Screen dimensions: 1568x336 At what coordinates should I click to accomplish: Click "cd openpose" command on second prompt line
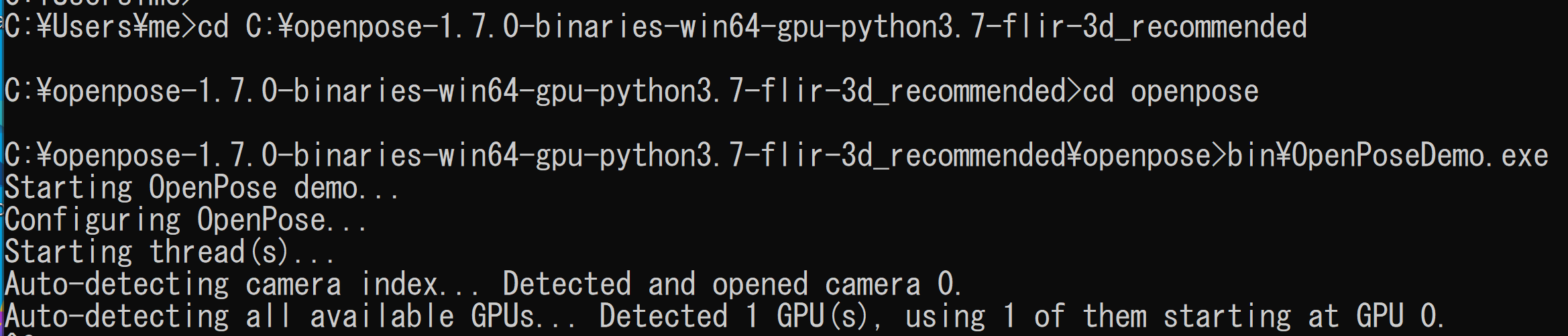(1171, 91)
